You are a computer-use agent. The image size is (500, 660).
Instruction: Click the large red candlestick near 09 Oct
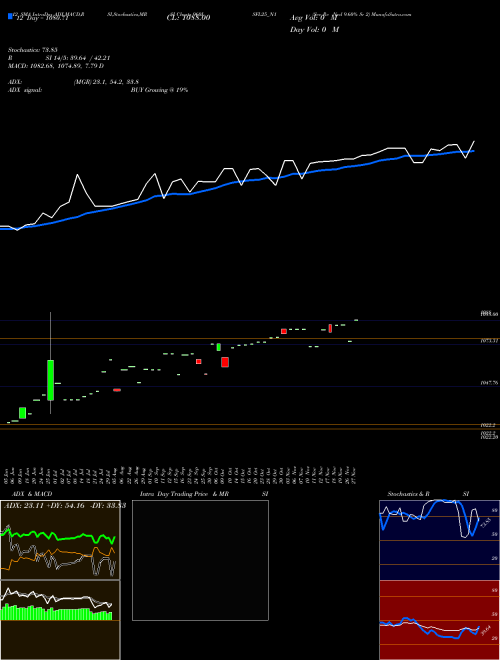click(225, 362)
